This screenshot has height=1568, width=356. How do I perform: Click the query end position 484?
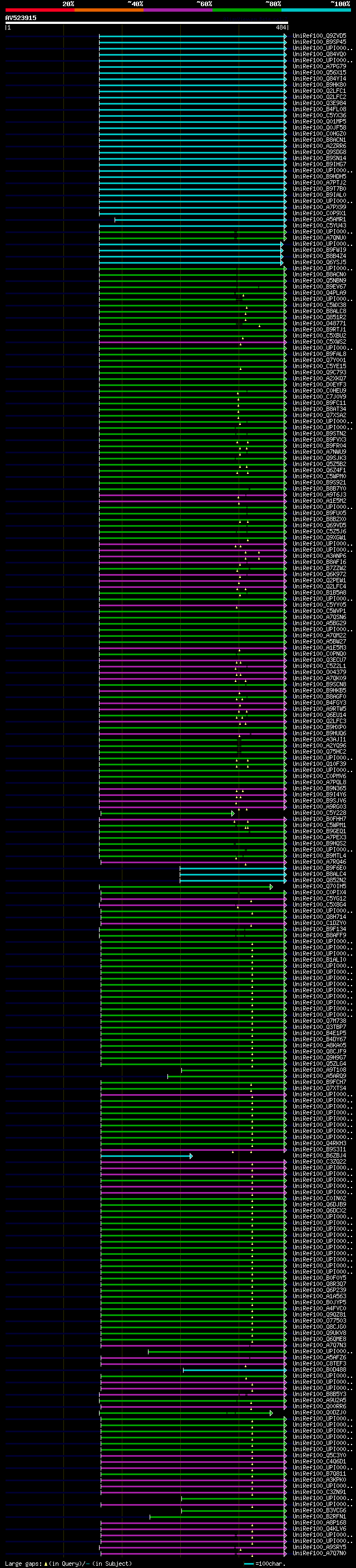click(280, 27)
